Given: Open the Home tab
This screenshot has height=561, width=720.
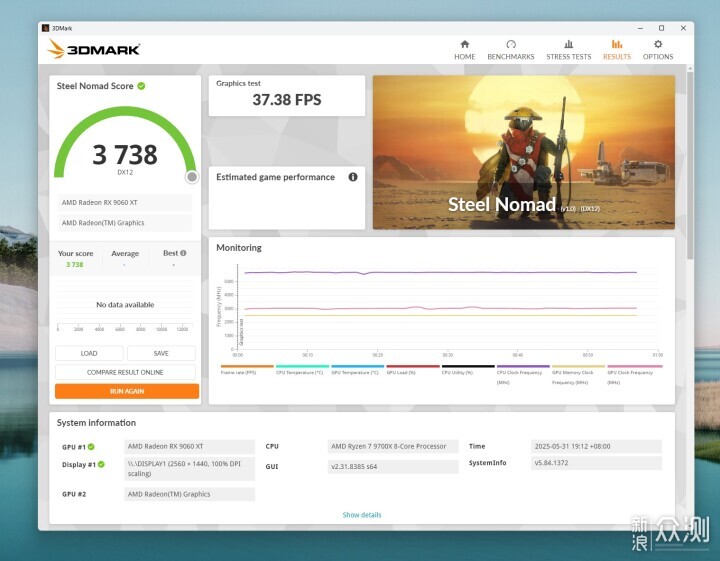Looking at the screenshot, I should pos(464,50).
